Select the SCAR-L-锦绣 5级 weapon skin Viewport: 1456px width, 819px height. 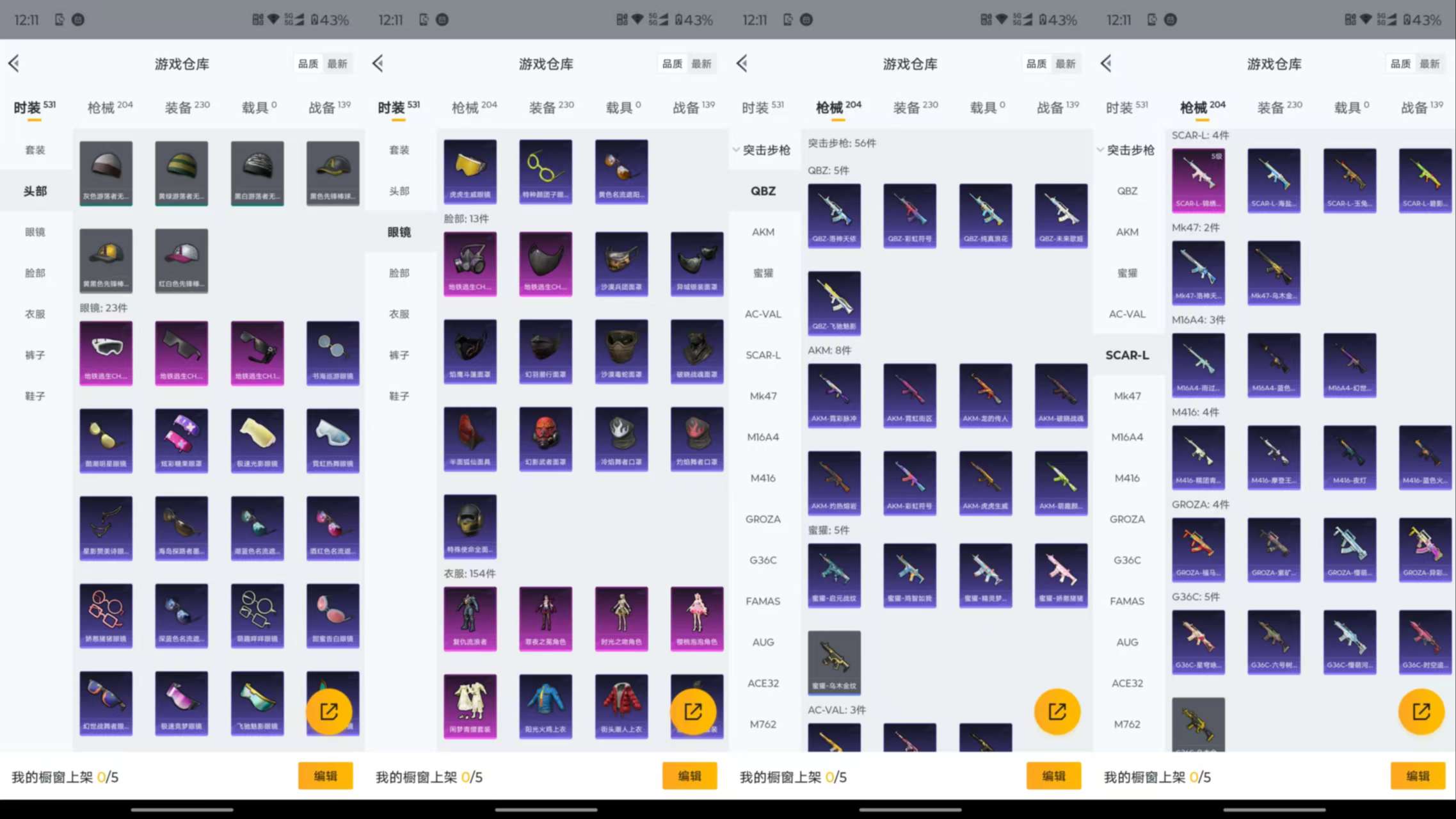(x=1198, y=180)
